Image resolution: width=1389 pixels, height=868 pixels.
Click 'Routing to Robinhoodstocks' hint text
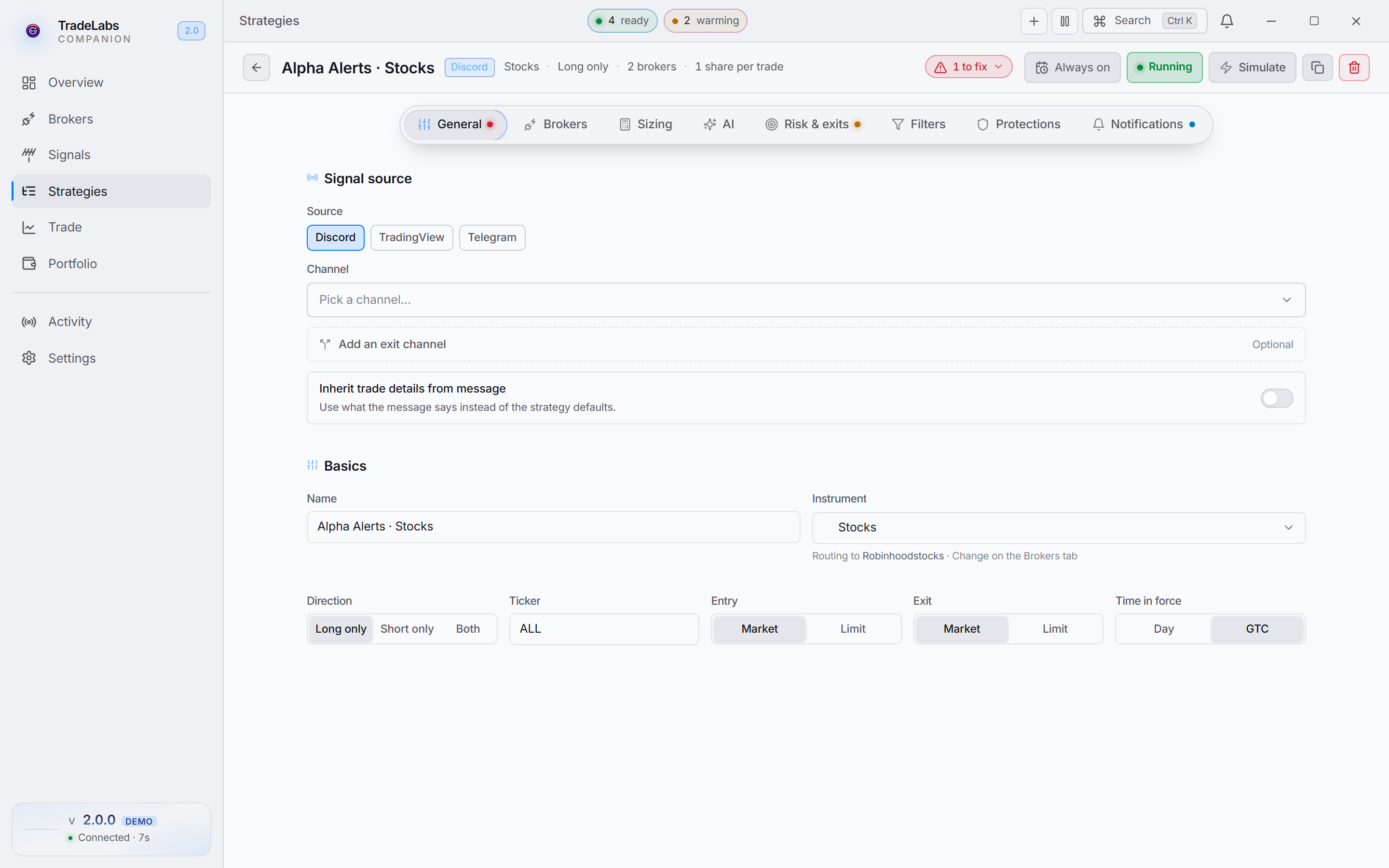[x=878, y=556]
